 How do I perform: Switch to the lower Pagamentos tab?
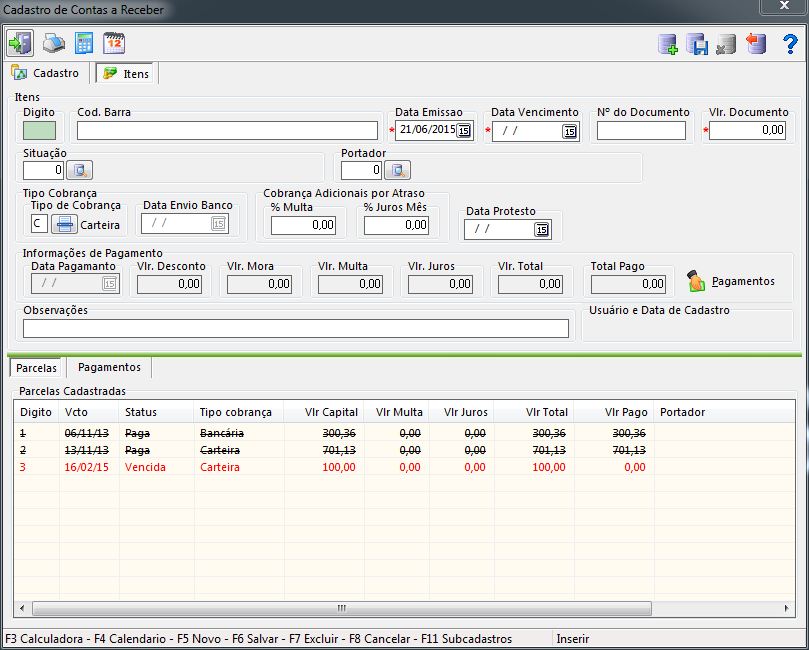(109, 368)
